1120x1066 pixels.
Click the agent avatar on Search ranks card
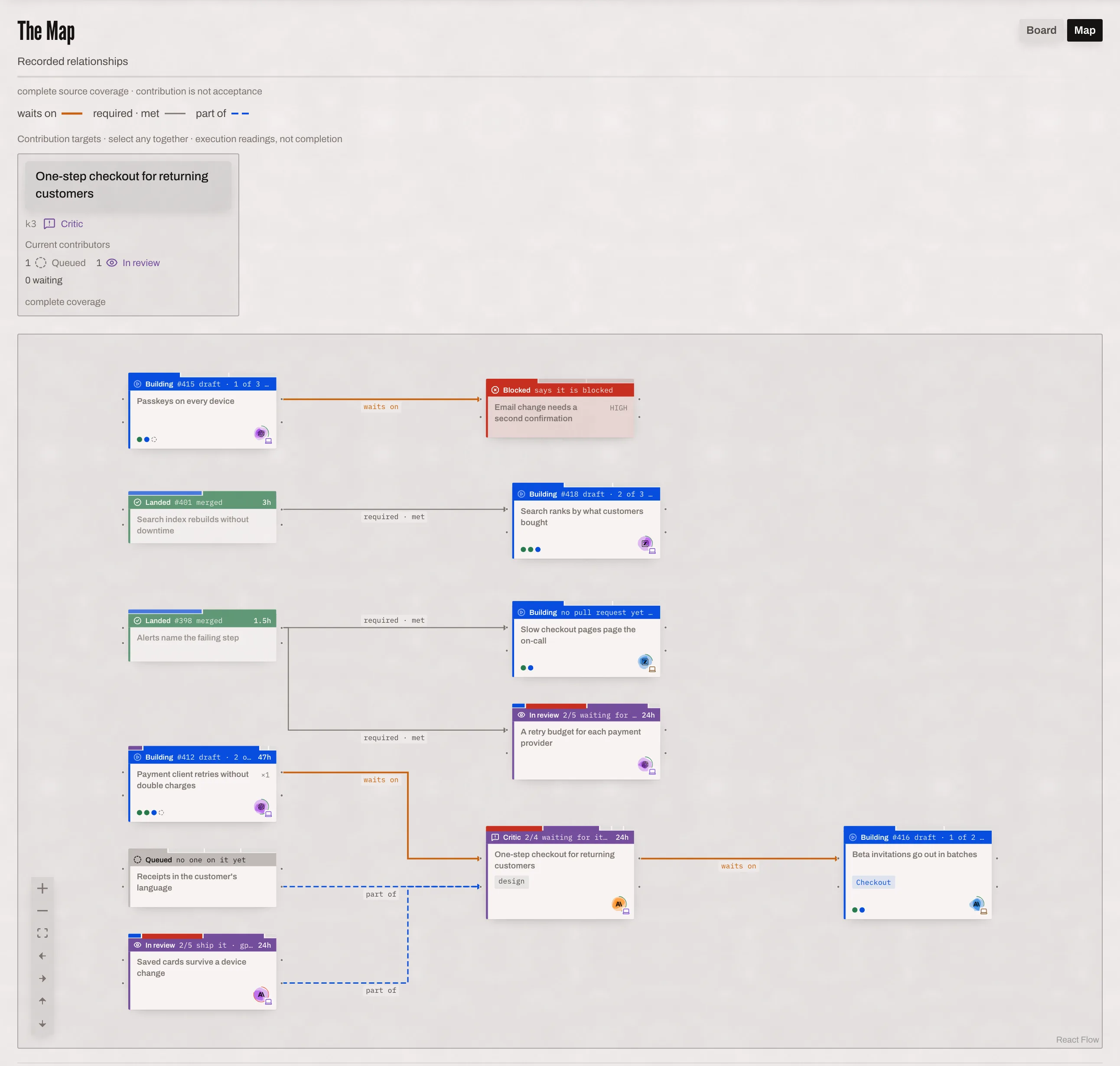point(645,543)
